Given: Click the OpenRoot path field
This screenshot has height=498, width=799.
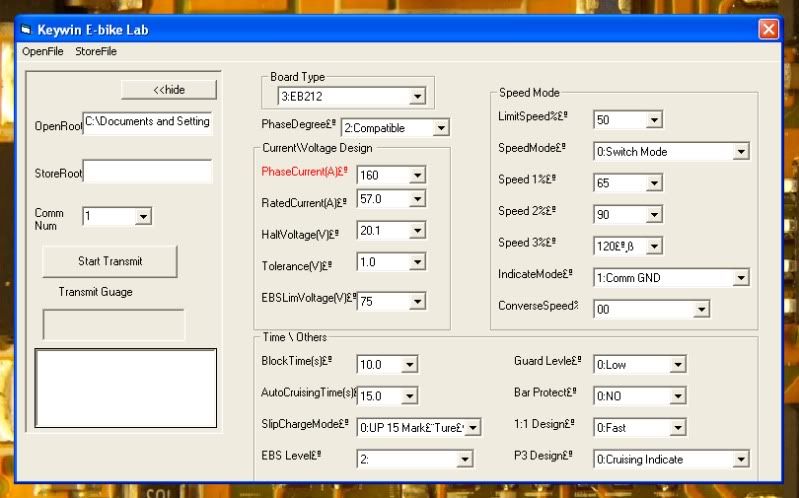Looking at the screenshot, I should point(147,123).
